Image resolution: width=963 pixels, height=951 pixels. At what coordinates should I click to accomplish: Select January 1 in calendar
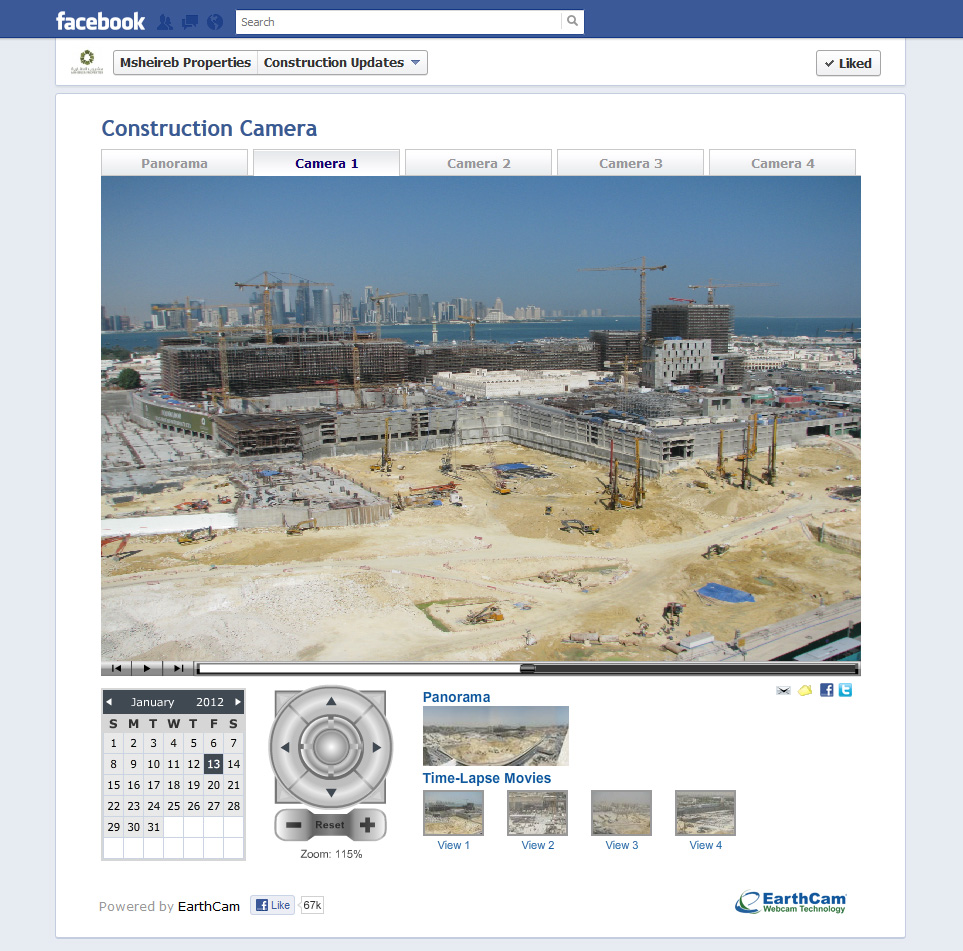(x=114, y=743)
